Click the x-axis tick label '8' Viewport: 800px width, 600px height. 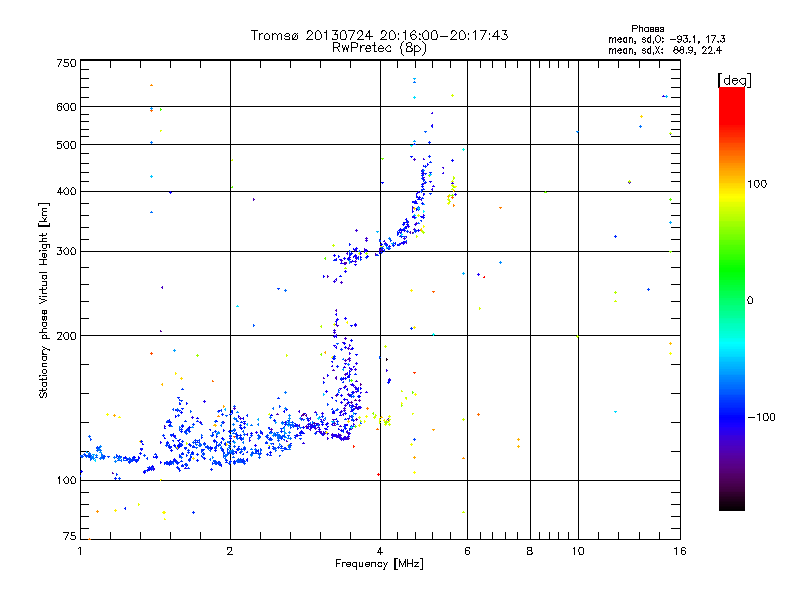[530, 551]
